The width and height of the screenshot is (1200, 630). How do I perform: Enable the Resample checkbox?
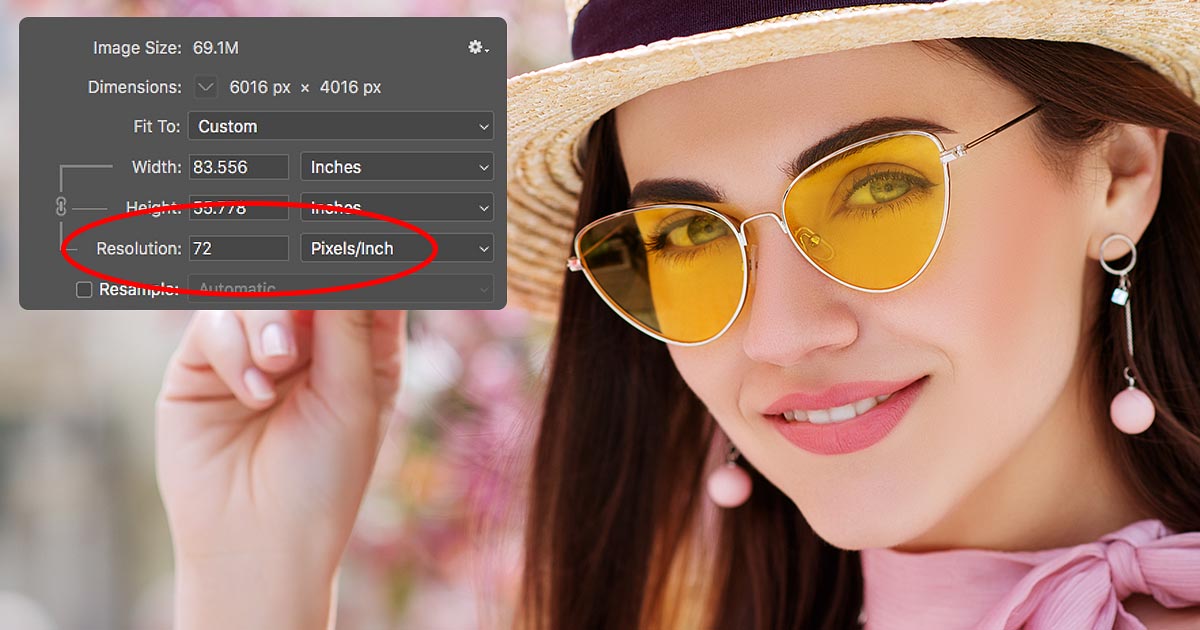(x=85, y=289)
